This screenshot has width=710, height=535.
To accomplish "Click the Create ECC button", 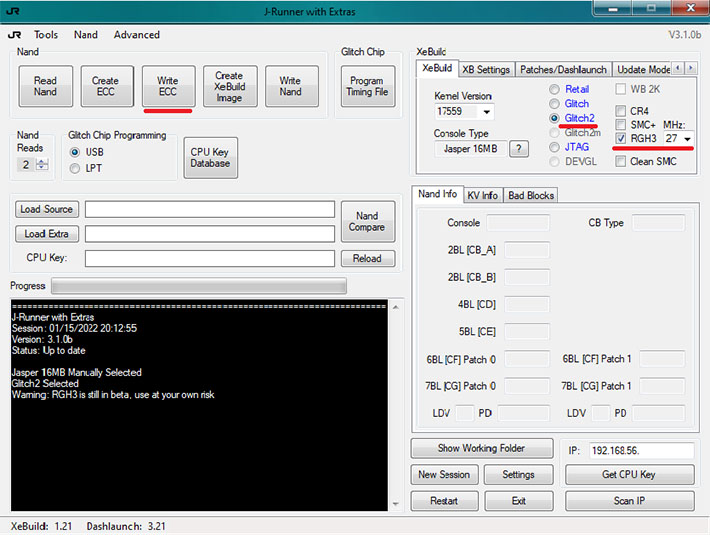I will tap(107, 86).
